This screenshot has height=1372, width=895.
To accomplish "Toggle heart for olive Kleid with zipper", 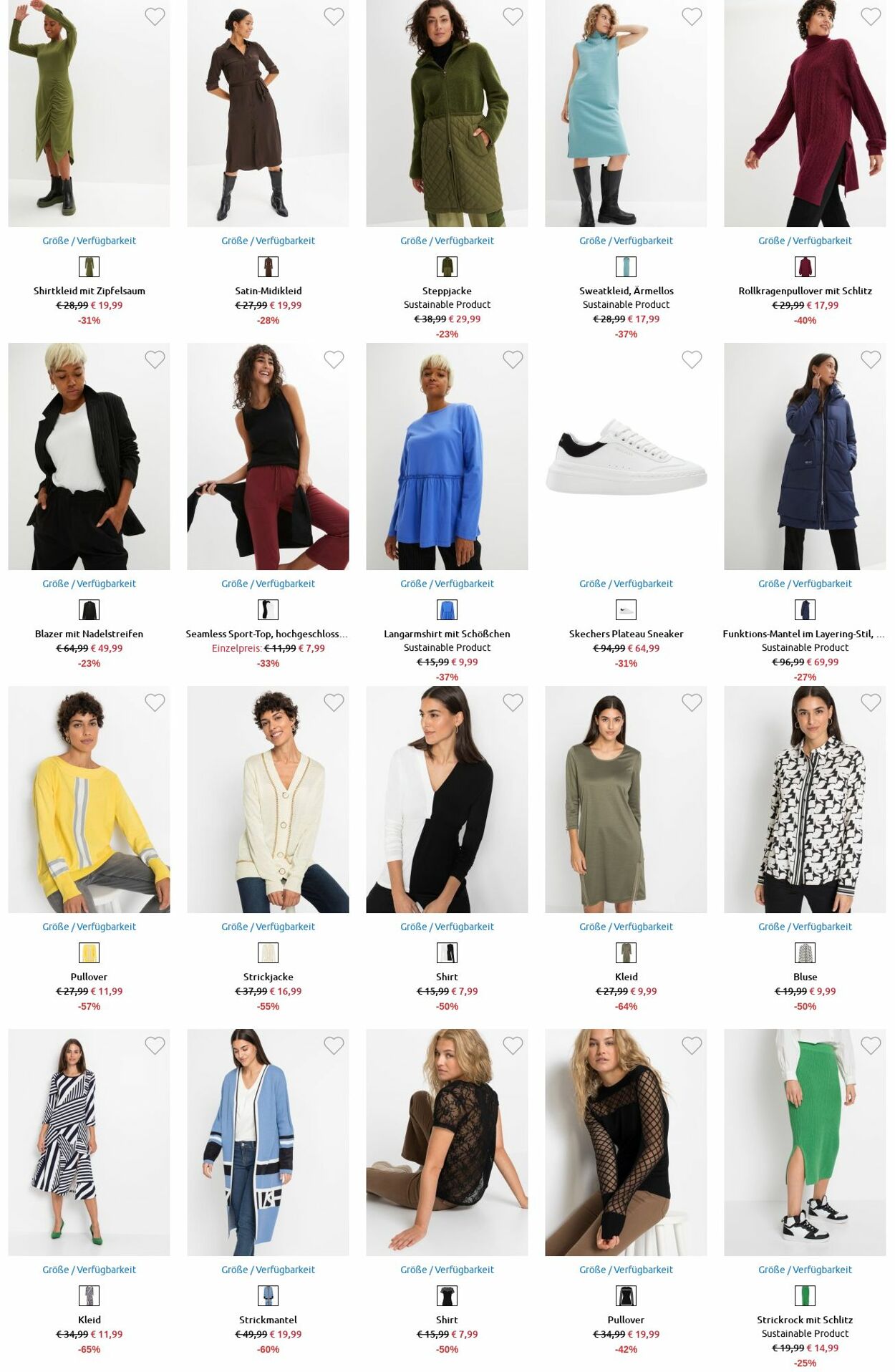I will (692, 702).
